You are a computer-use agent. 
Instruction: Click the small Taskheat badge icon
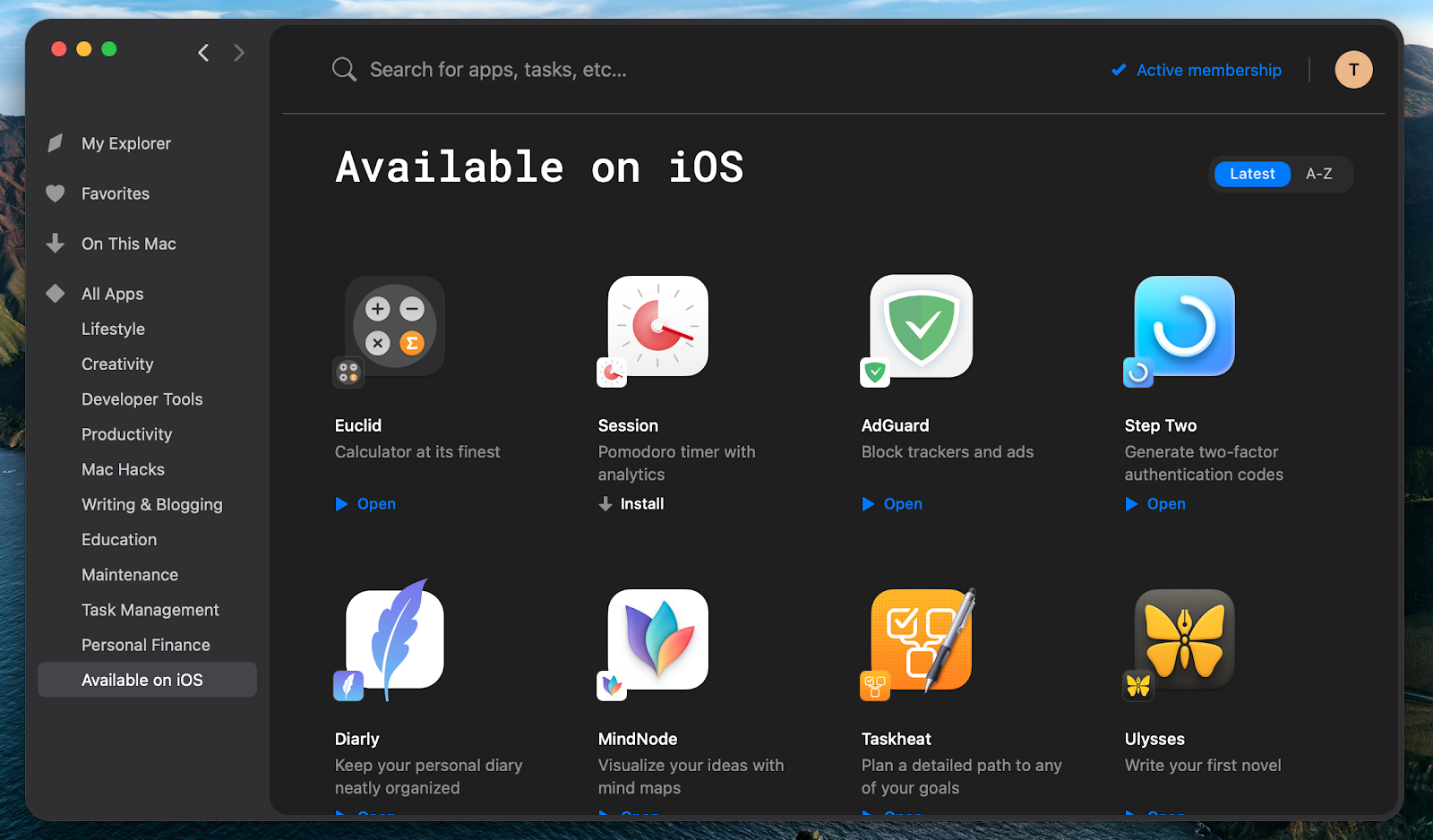point(875,686)
